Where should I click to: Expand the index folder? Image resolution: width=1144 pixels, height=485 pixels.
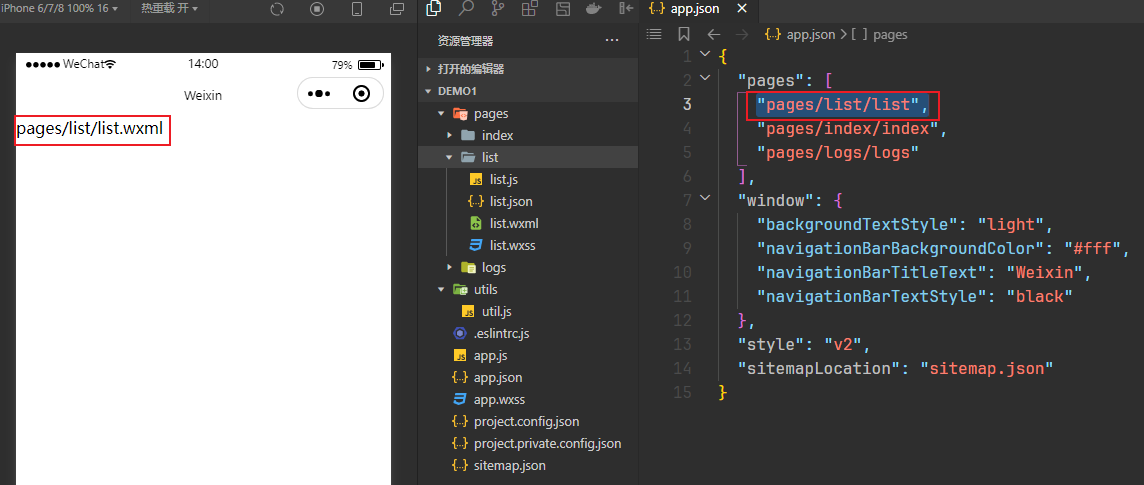527,136
